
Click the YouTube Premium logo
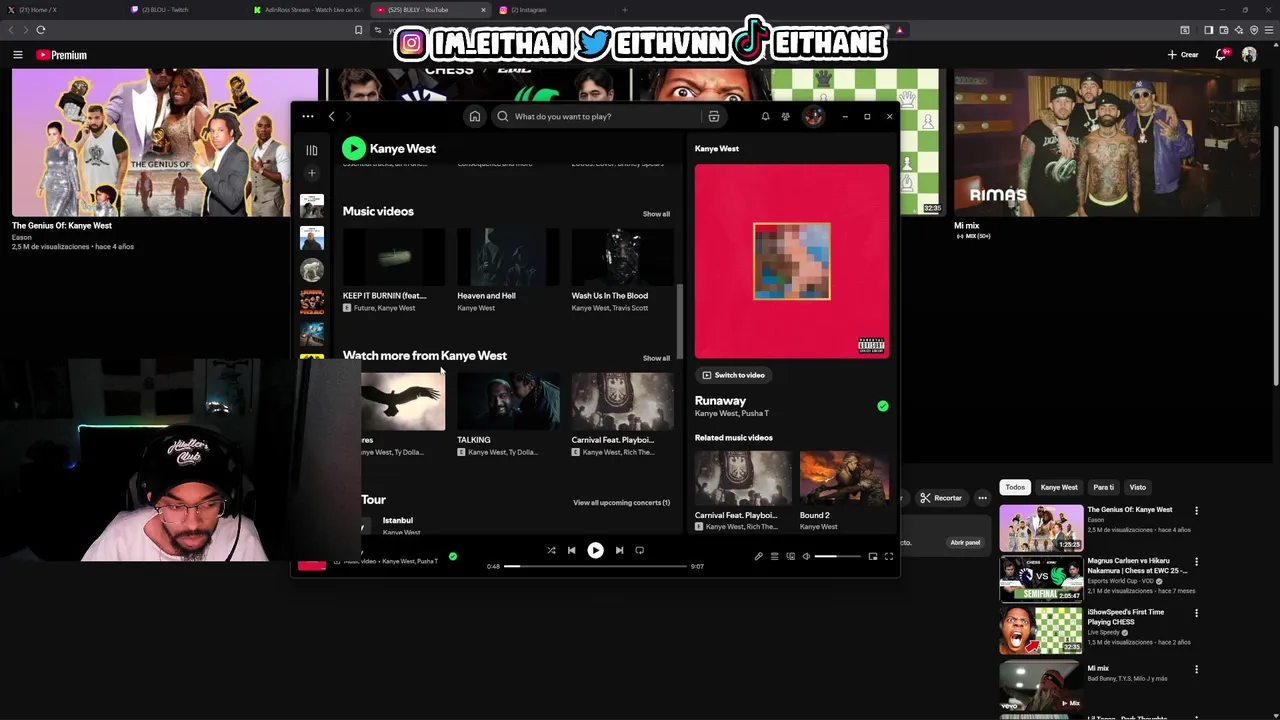click(61, 55)
